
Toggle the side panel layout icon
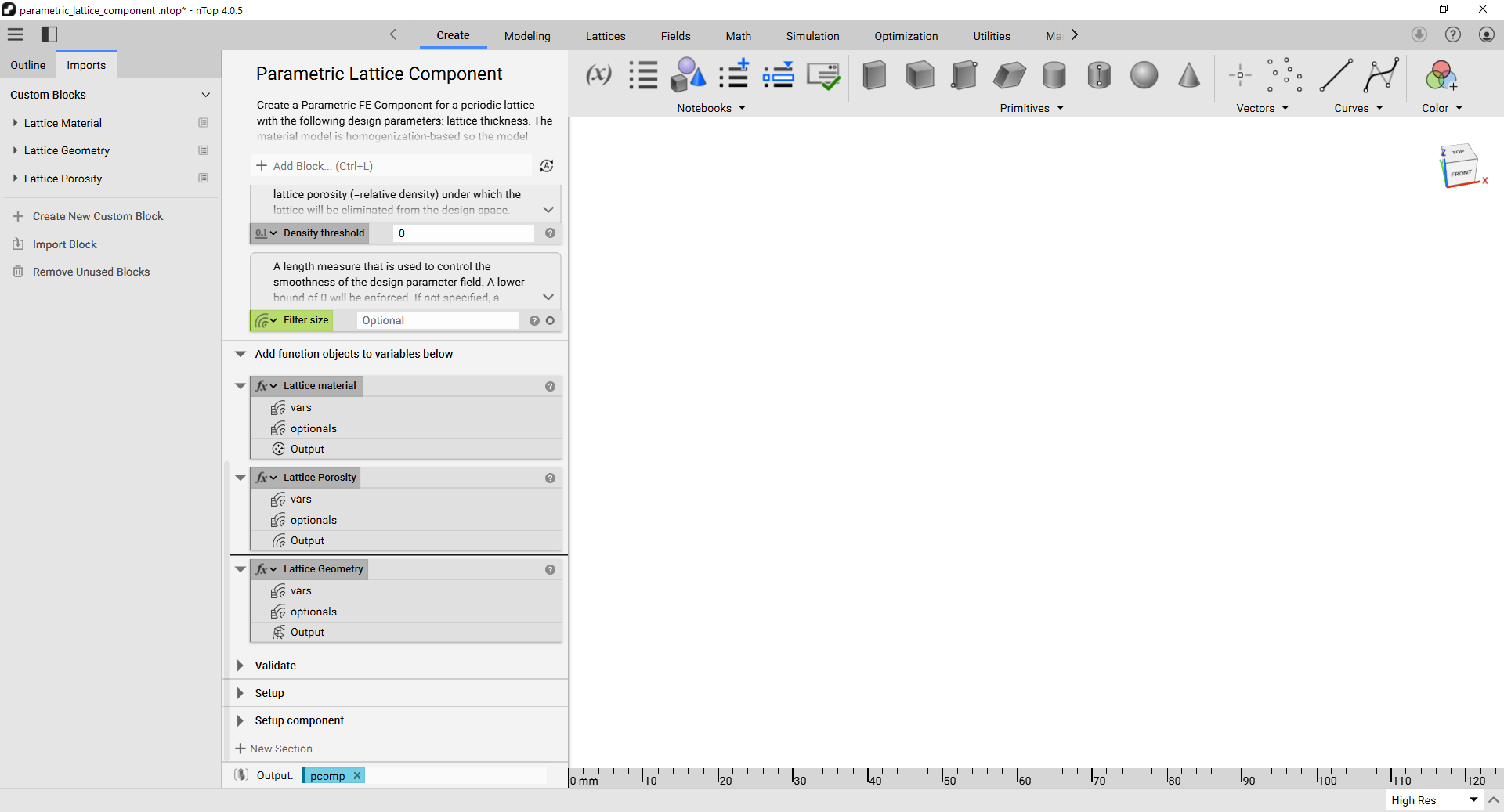coord(49,34)
